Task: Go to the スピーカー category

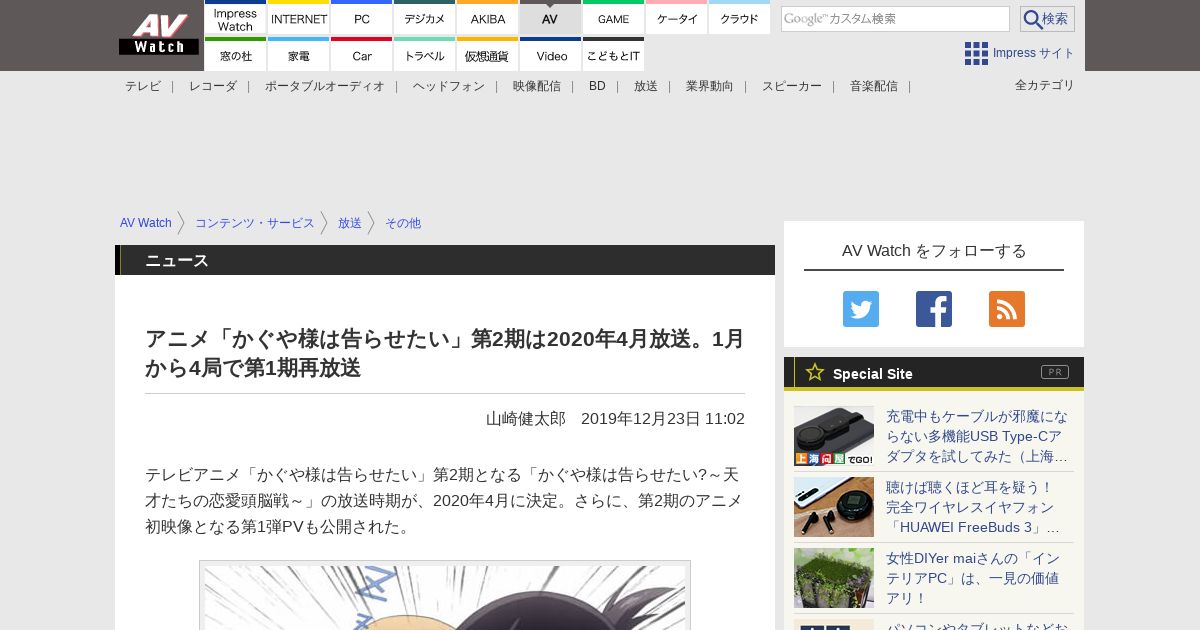Action: (792, 86)
